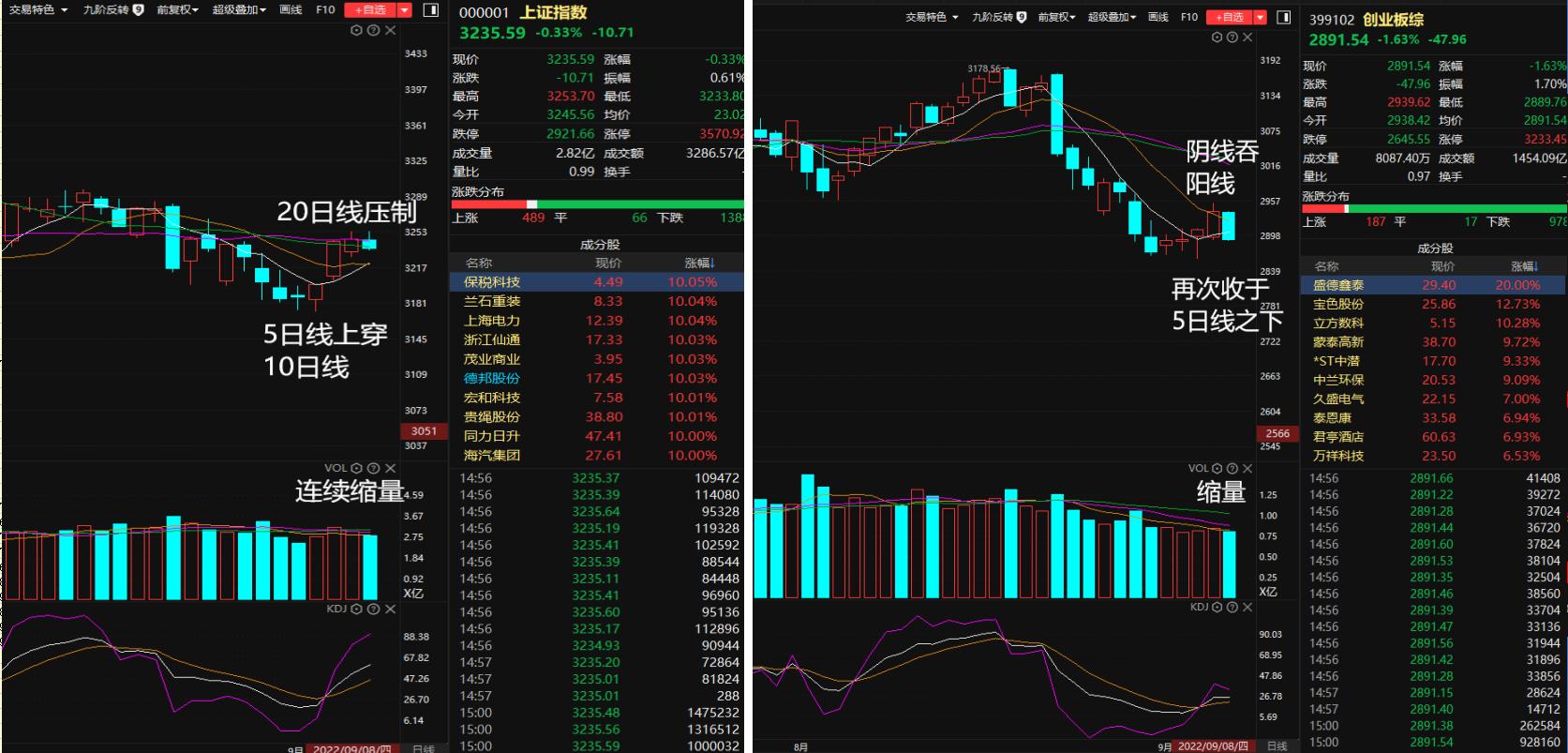Open KDJ indicator help in Shanghai panel
Screen dimensions: 1568x753
coord(373,609)
